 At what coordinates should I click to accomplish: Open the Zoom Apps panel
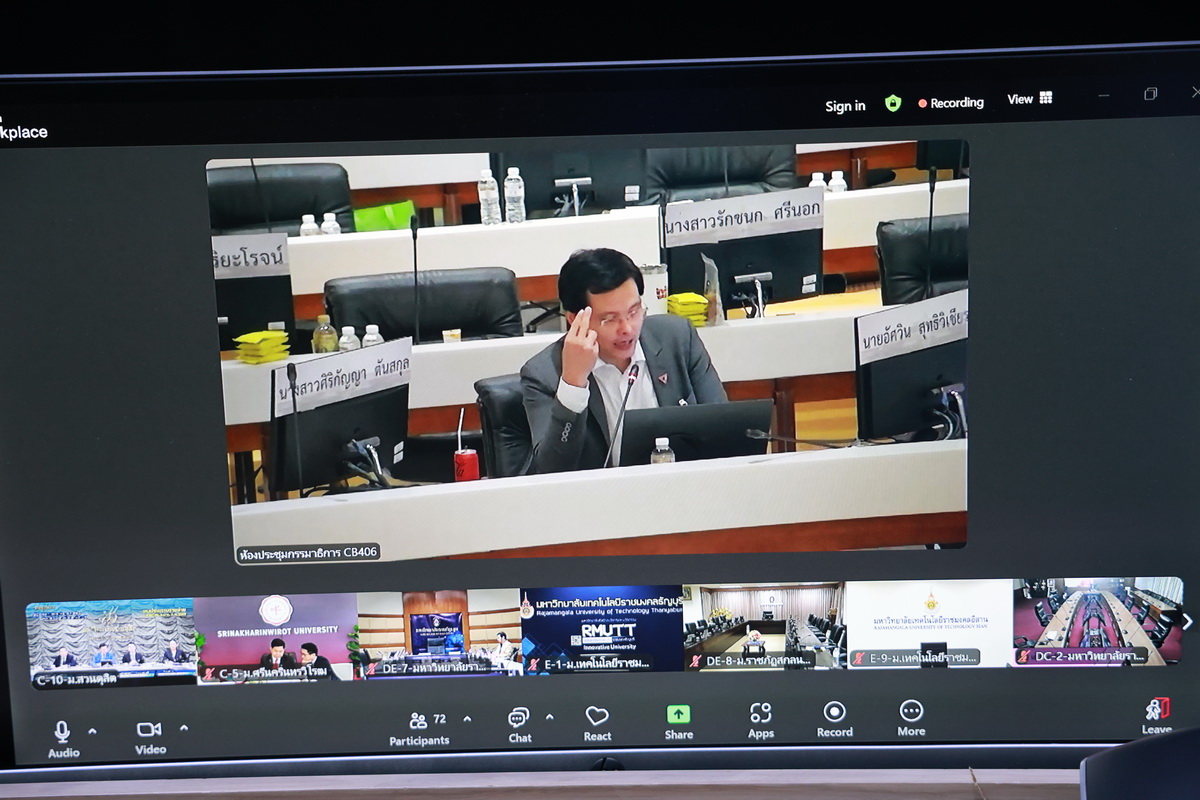(x=761, y=720)
